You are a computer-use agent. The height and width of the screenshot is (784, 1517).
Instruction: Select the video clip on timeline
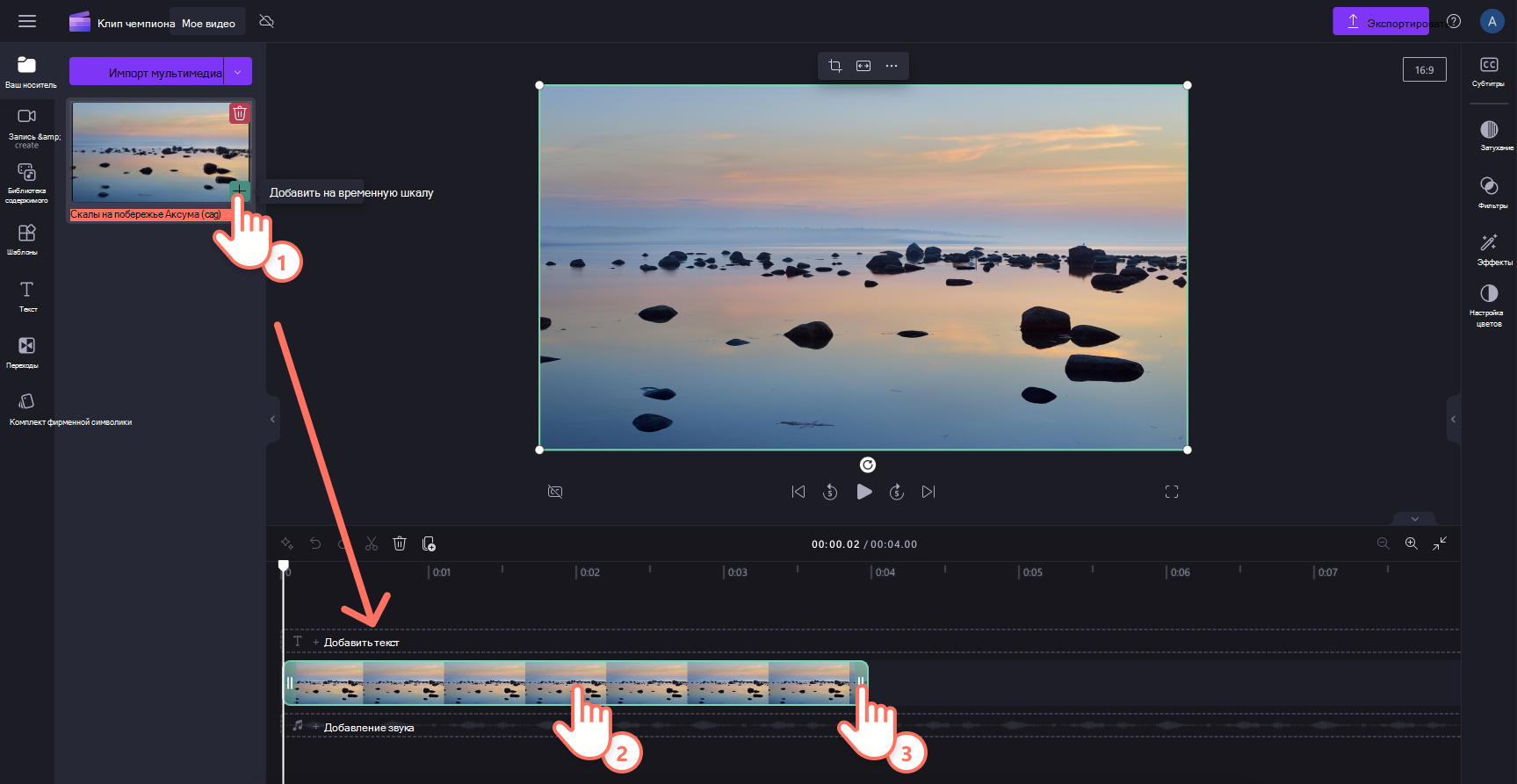[575, 683]
